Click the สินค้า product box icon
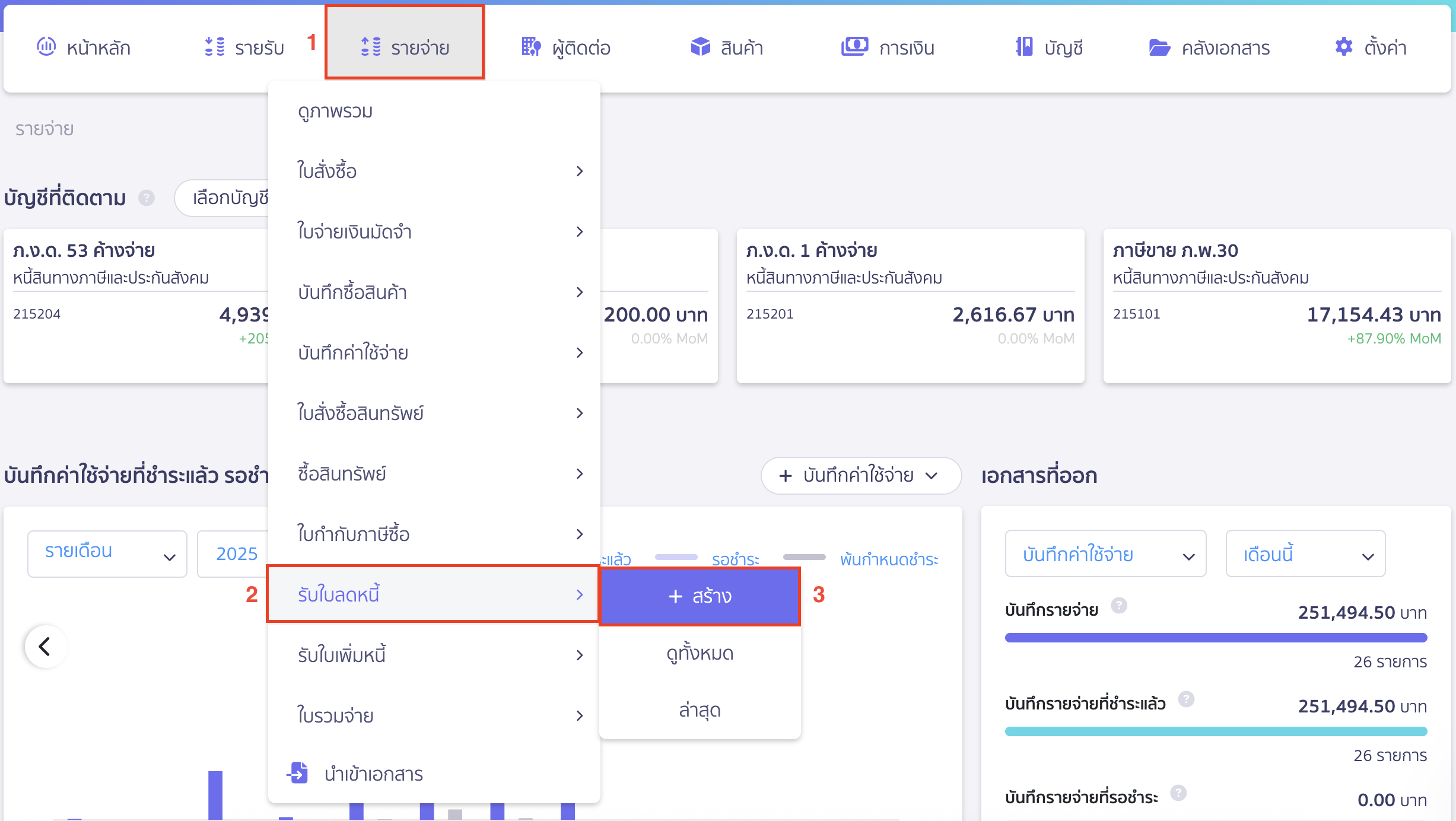The width and height of the screenshot is (1456, 821). pos(701,46)
